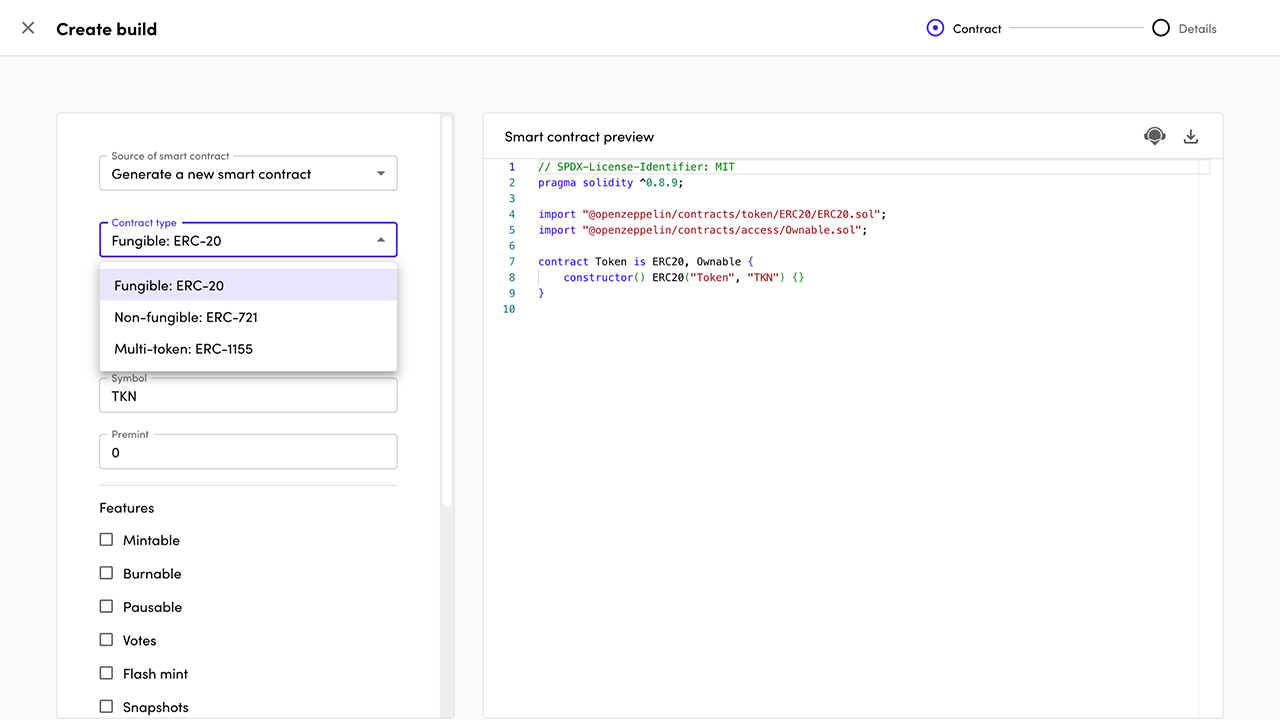This screenshot has width=1280, height=720.
Task: Check the Snapshots option
Action: click(x=107, y=707)
